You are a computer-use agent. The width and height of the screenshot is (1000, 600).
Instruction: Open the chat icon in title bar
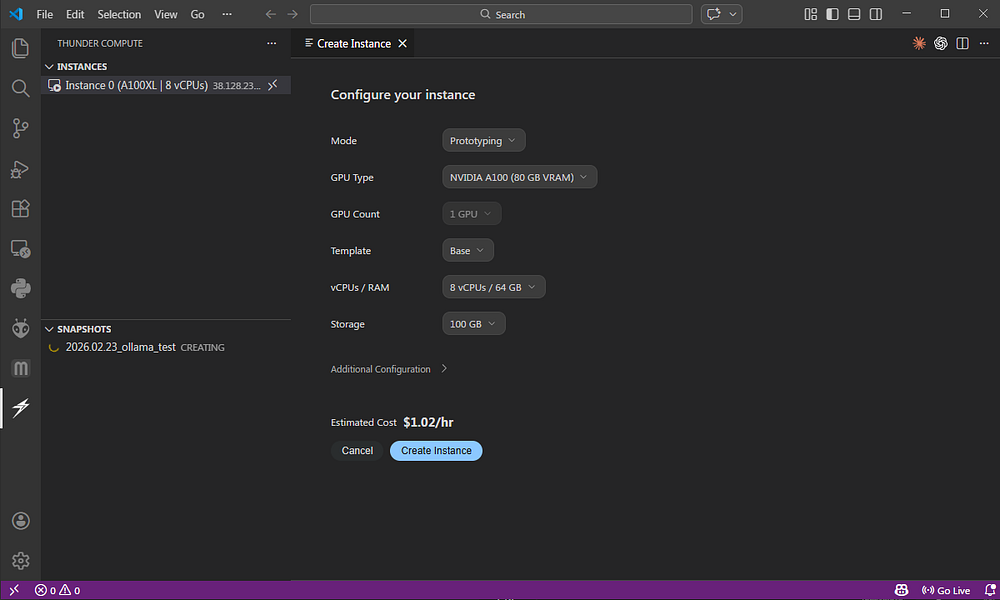click(714, 14)
